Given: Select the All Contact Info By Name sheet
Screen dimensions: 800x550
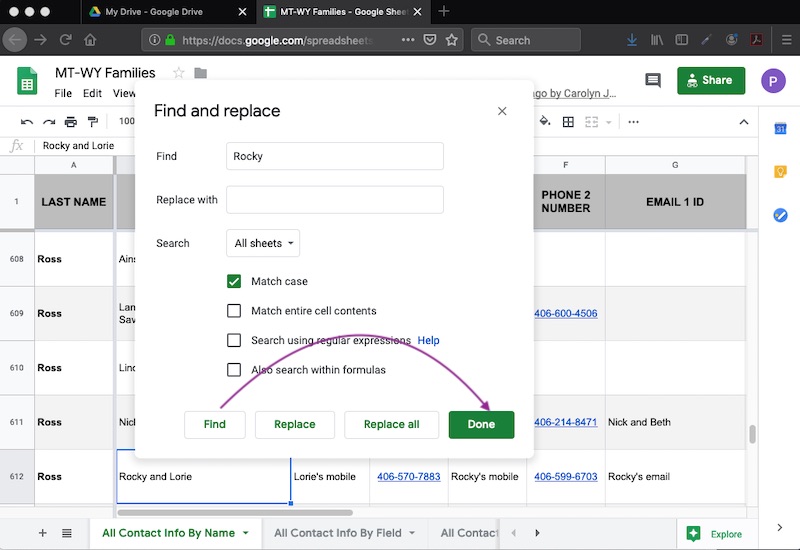Looking at the screenshot, I should click(x=168, y=533).
